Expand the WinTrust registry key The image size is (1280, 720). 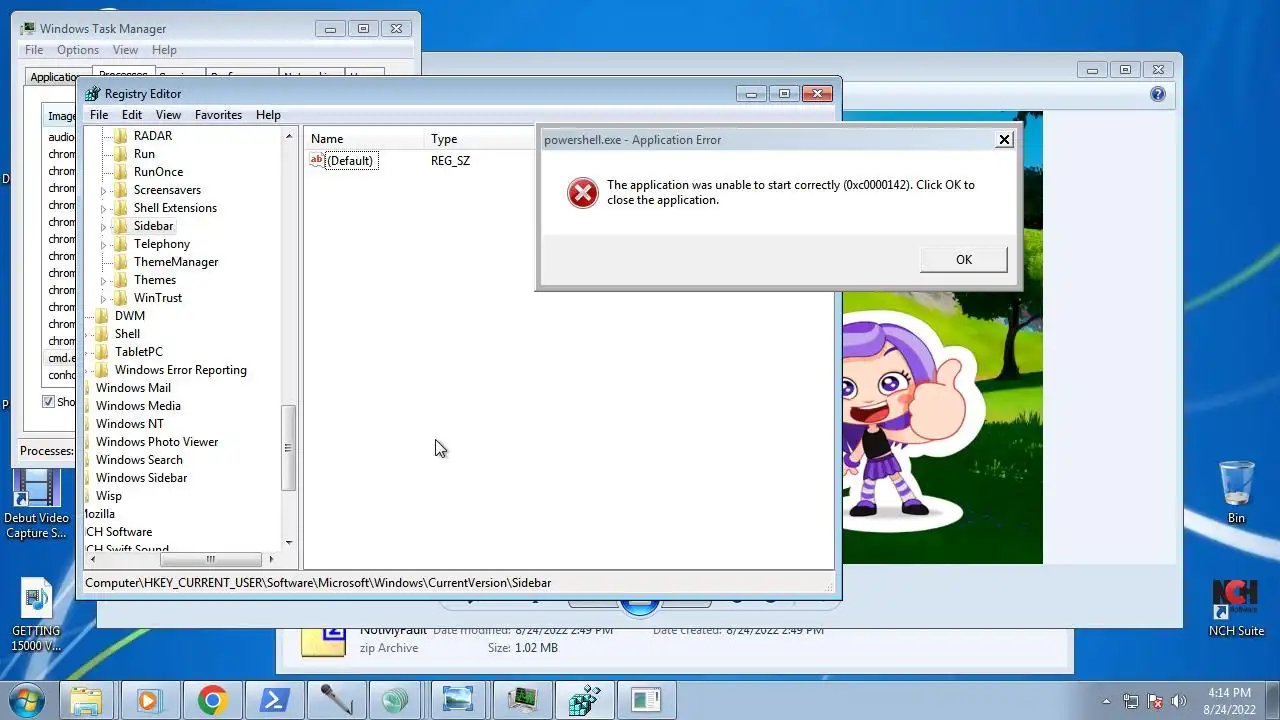tap(103, 298)
